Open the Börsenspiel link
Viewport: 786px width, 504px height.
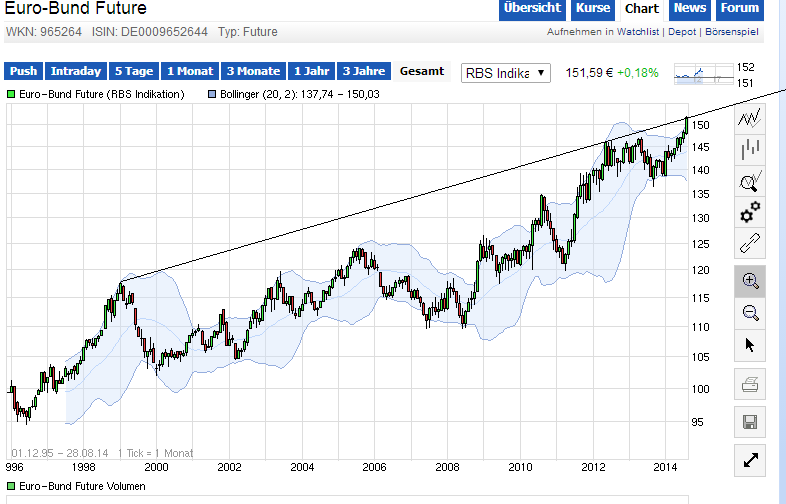730,32
